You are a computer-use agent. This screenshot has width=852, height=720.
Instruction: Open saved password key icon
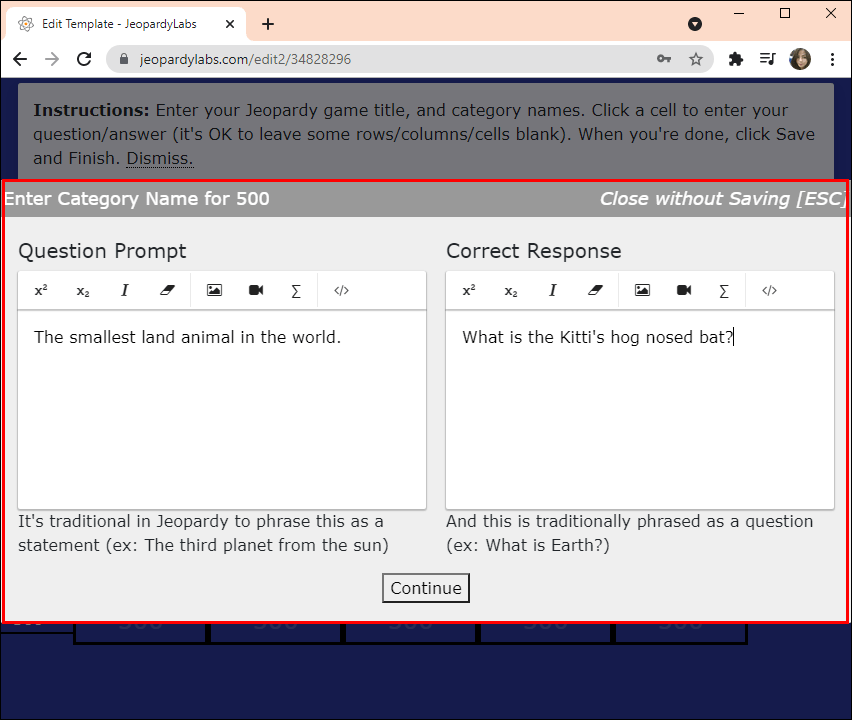click(664, 59)
